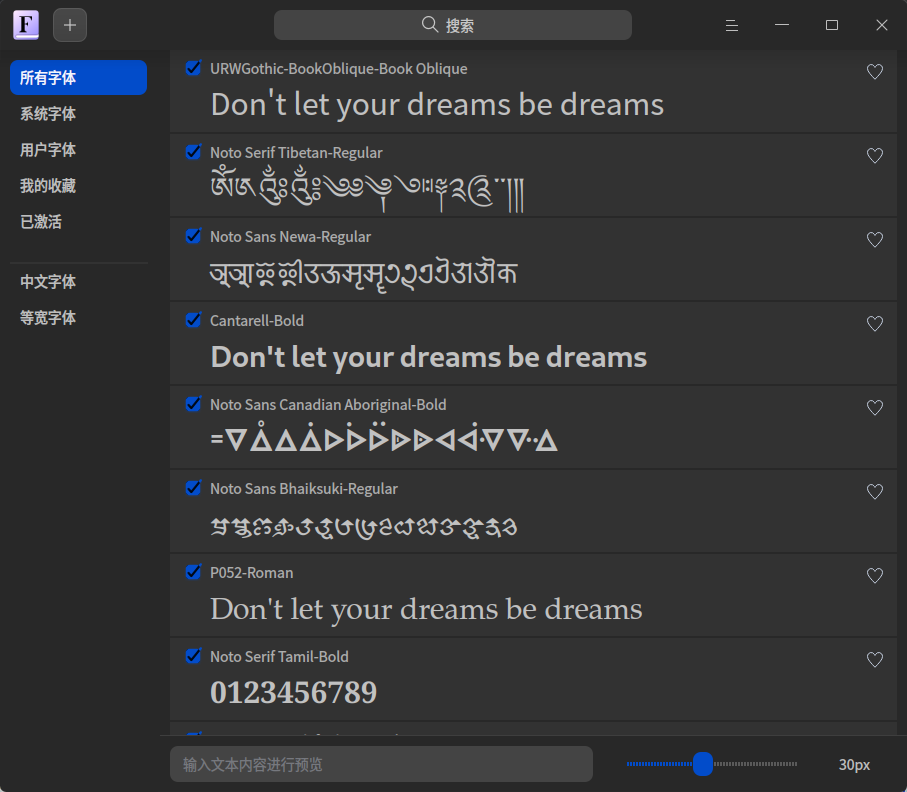Viewport: 907px width, 792px height.
Task: Favorite P052-Roman with heart icon
Action: pos(875,576)
